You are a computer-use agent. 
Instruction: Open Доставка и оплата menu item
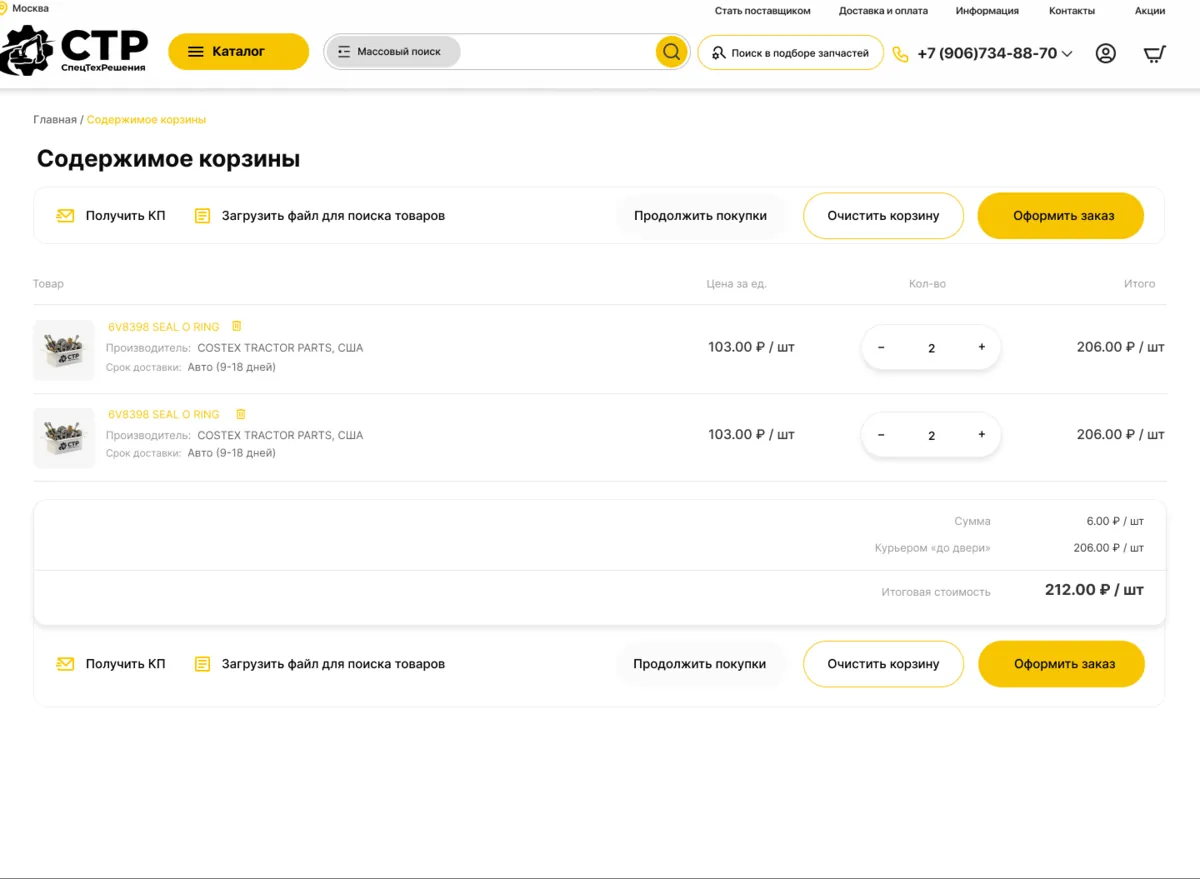[883, 11]
